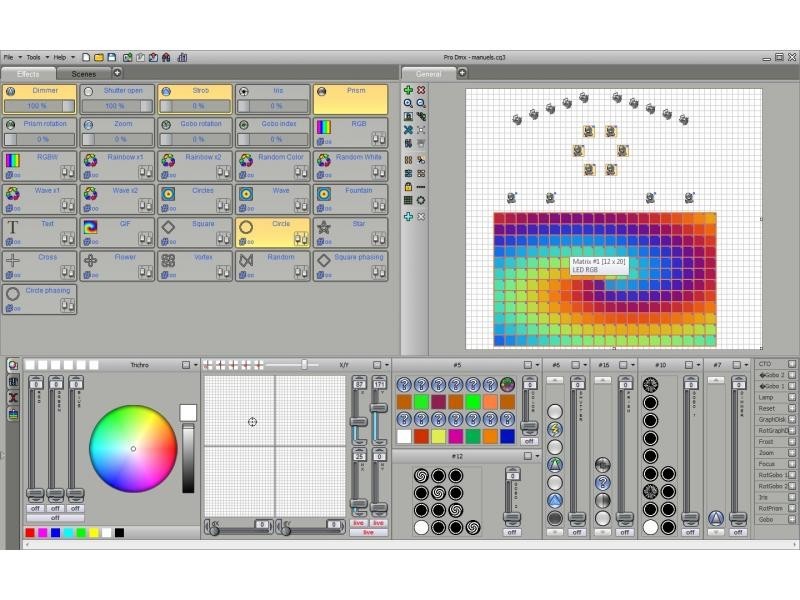Viewport: 800px width, 600px height.
Task: Click the save disk icon in toolbar
Action: [x=112, y=57]
